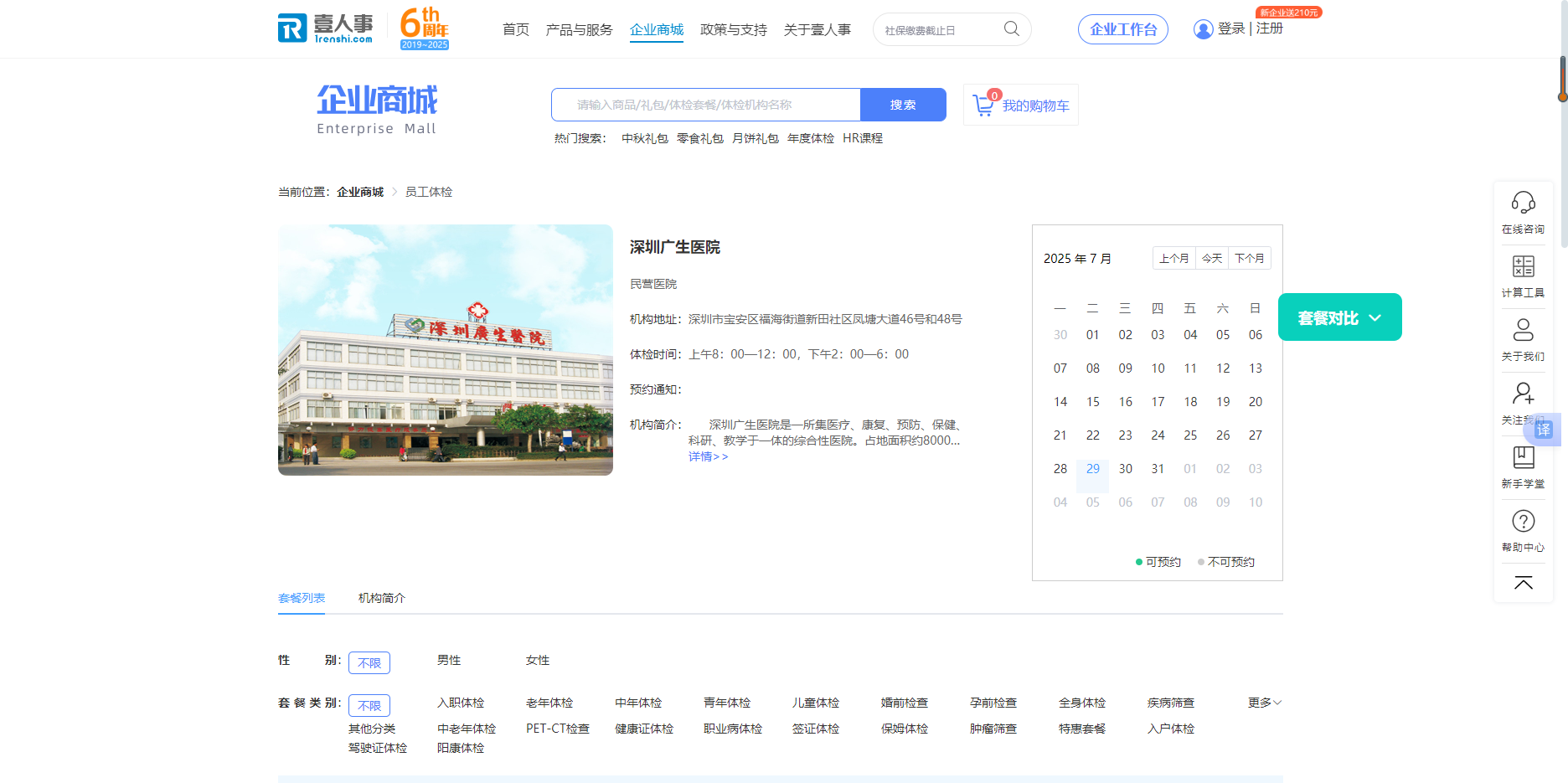Click 注册 link
Screen dimensions: 1568x783
click(1270, 28)
